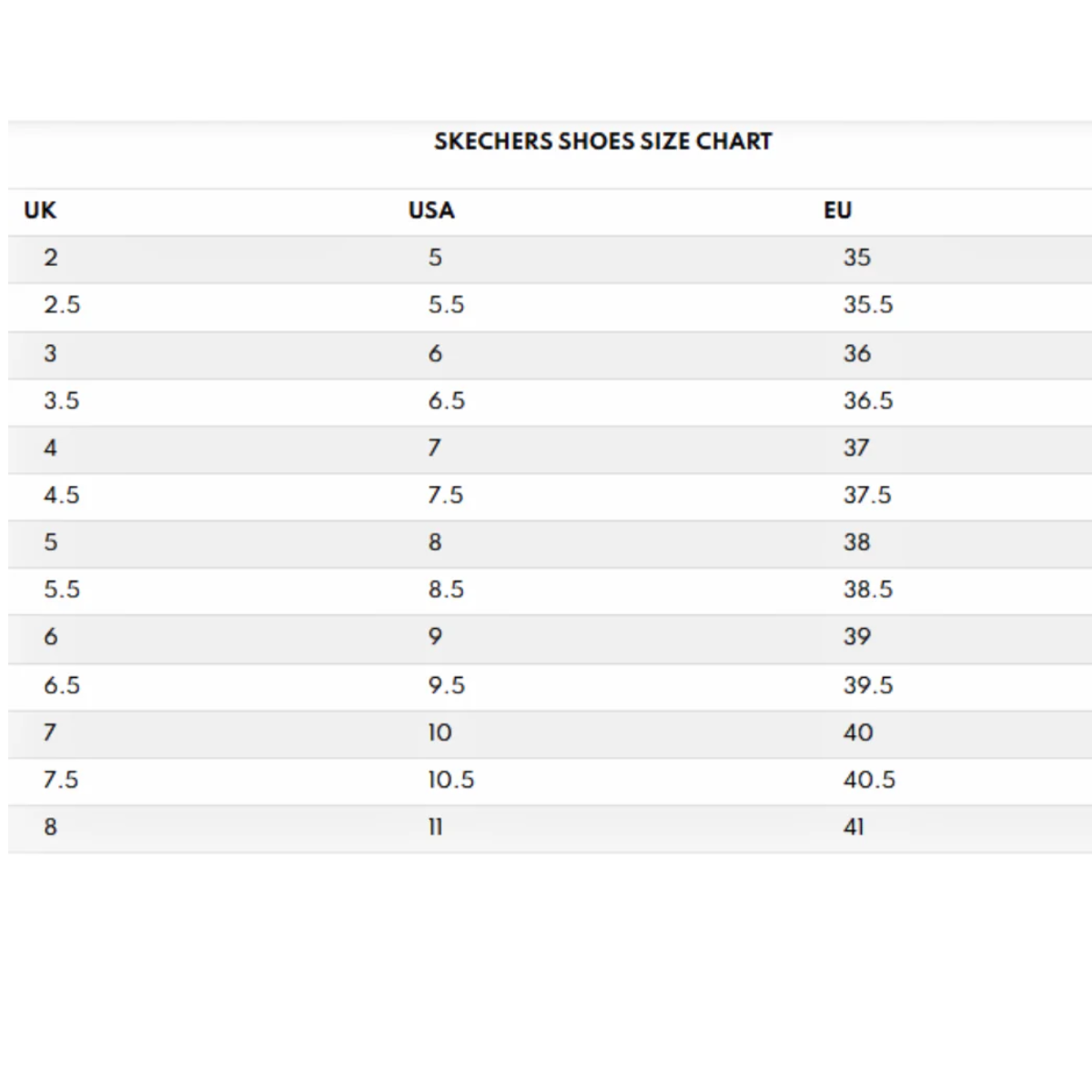The height and width of the screenshot is (1092, 1092).
Task: Click EU size 37.5 cell
Action: [x=867, y=495]
